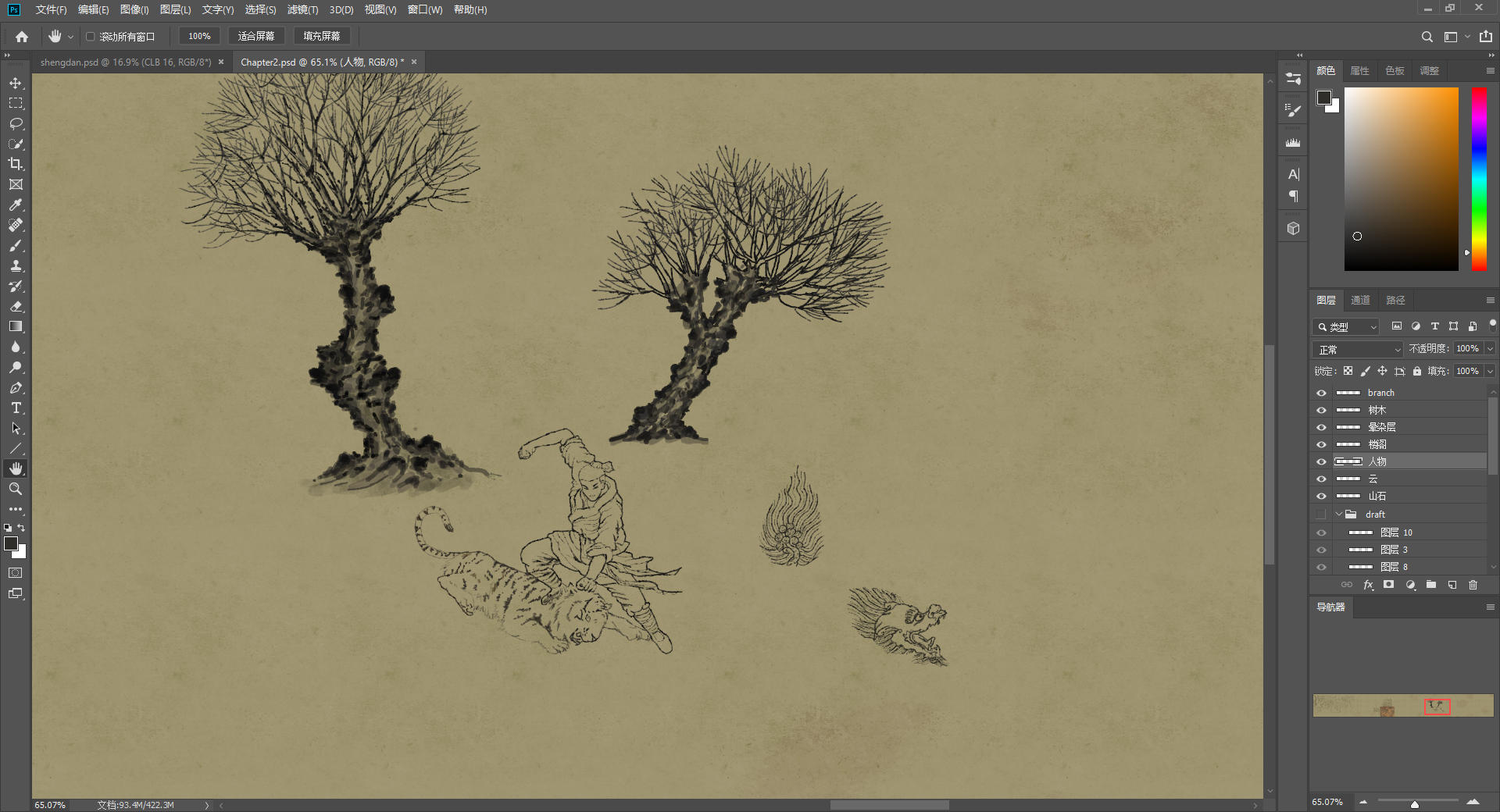This screenshot has height=812, width=1500.
Task: Select the Lasso tool
Action: 16,123
